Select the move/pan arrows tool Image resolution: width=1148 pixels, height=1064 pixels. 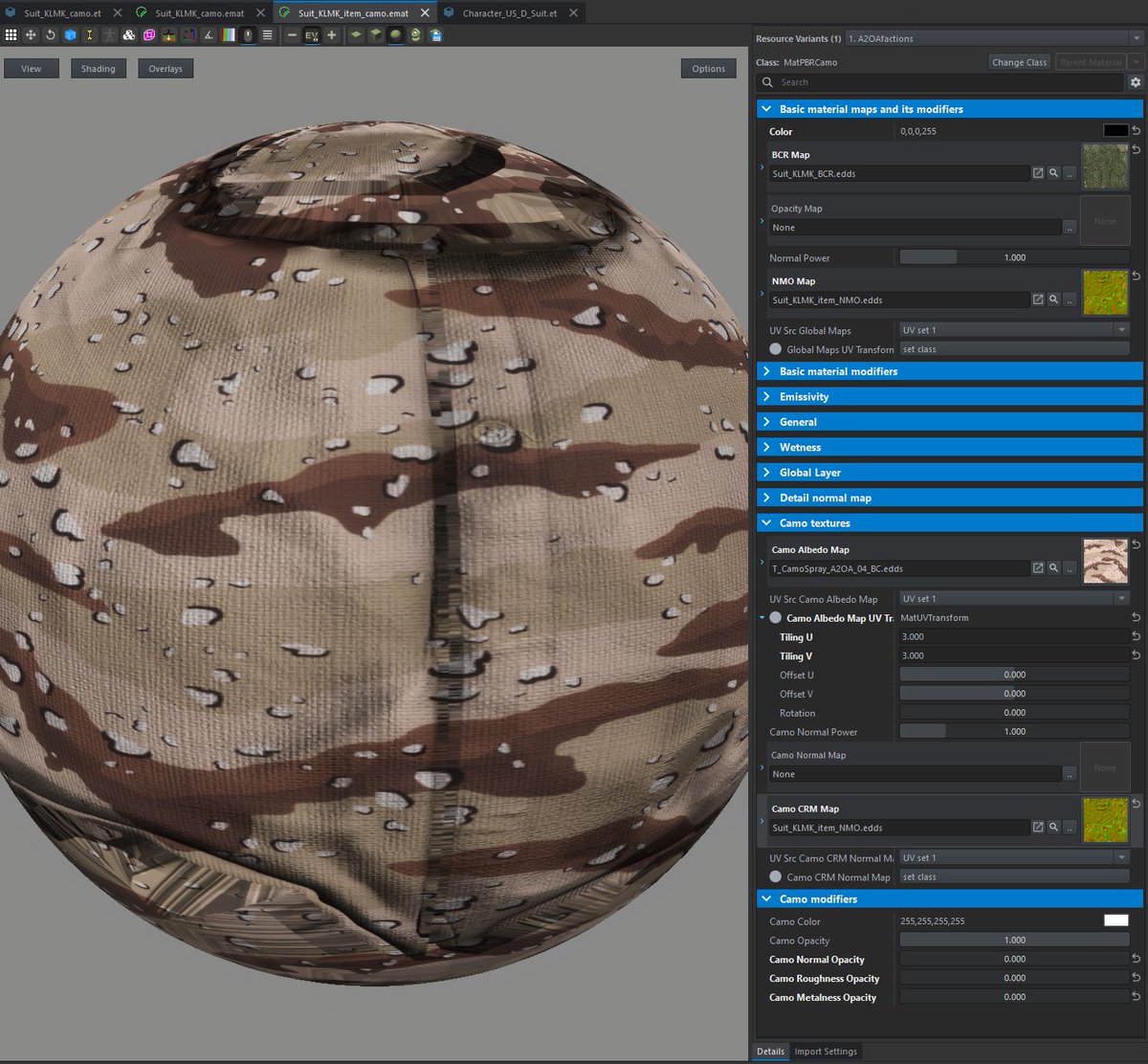(x=31, y=34)
